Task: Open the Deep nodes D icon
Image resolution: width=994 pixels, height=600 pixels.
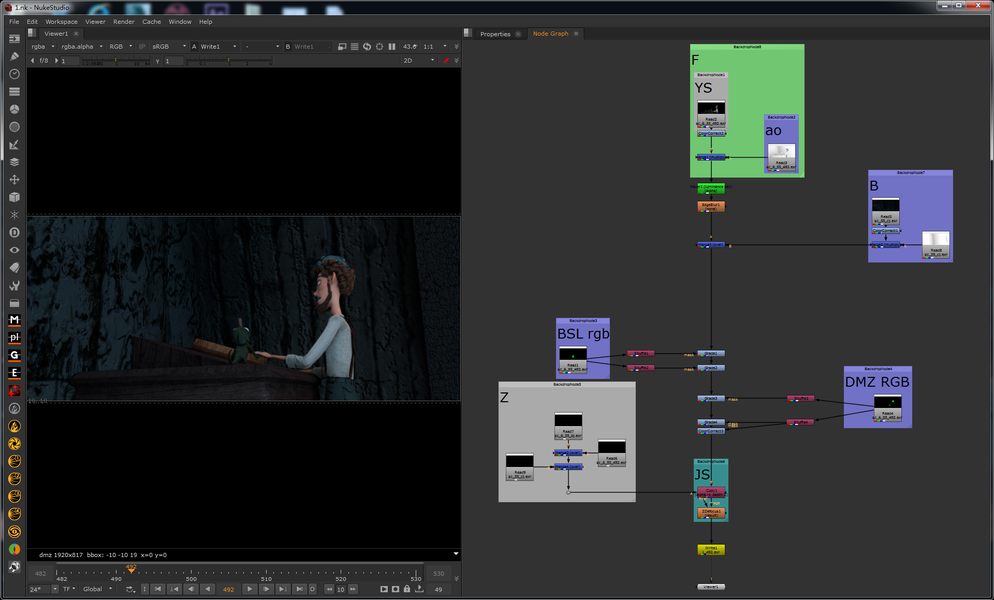Action: pyautogui.click(x=14, y=233)
